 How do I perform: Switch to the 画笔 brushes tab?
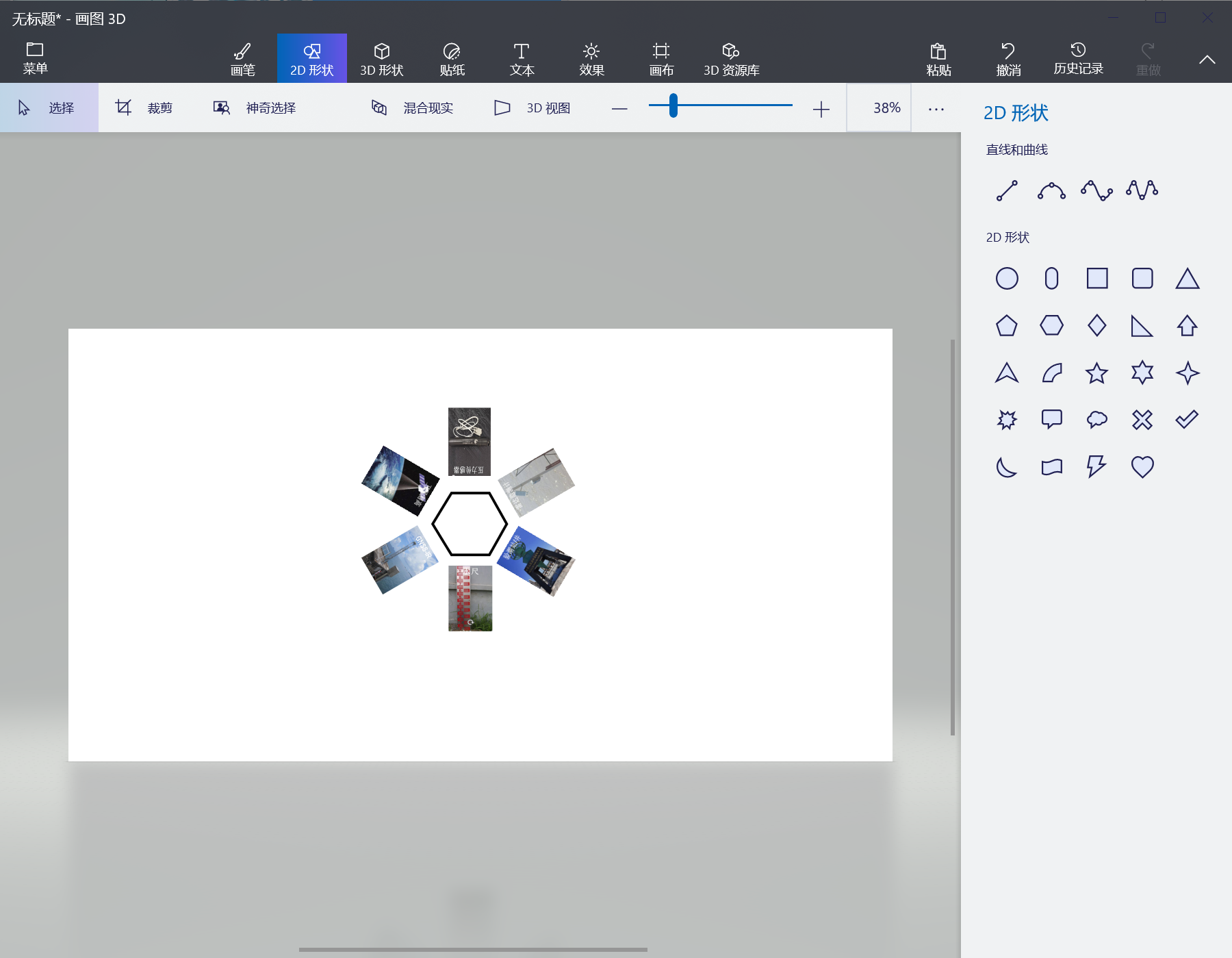click(242, 59)
